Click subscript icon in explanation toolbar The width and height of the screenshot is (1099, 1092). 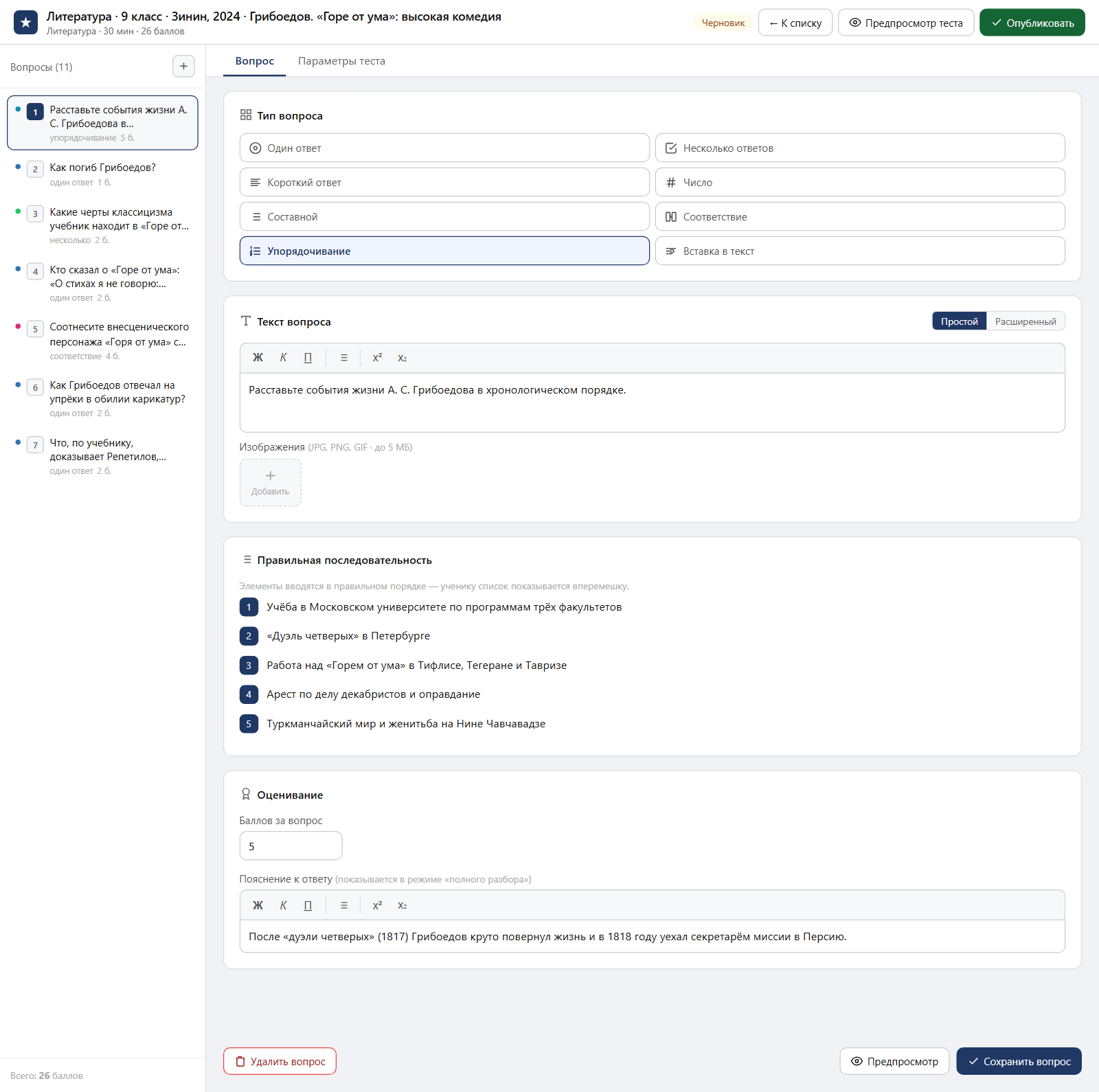click(403, 905)
